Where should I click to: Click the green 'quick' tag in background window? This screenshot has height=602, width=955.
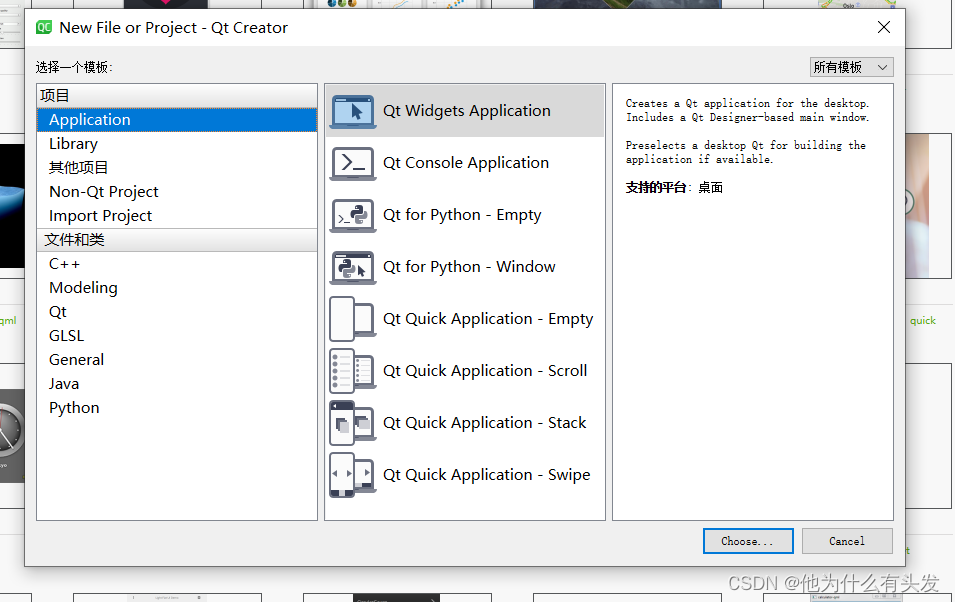coord(923,320)
